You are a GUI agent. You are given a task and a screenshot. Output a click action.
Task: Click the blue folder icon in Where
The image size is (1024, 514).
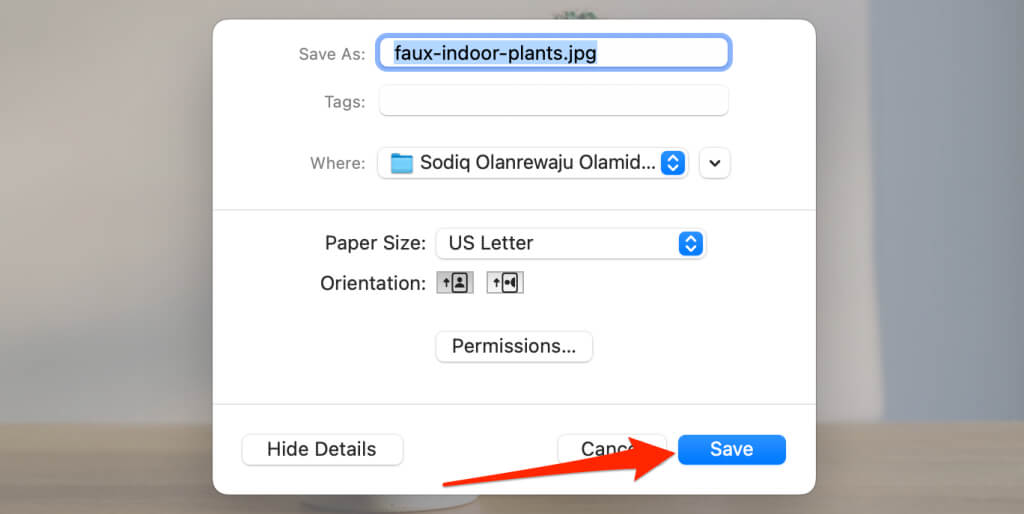(x=401, y=163)
